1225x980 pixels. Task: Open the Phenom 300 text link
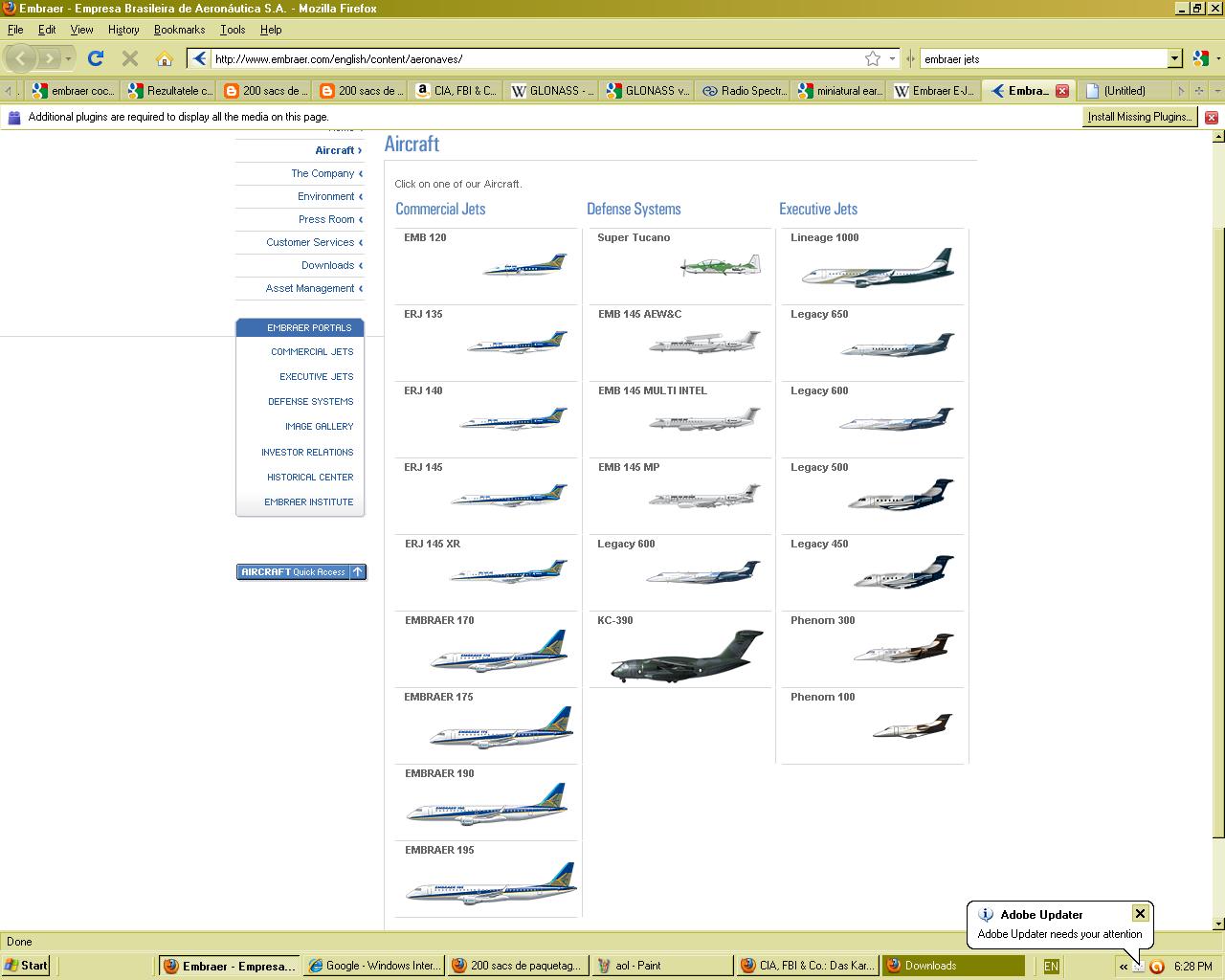click(x=822, y=620)
